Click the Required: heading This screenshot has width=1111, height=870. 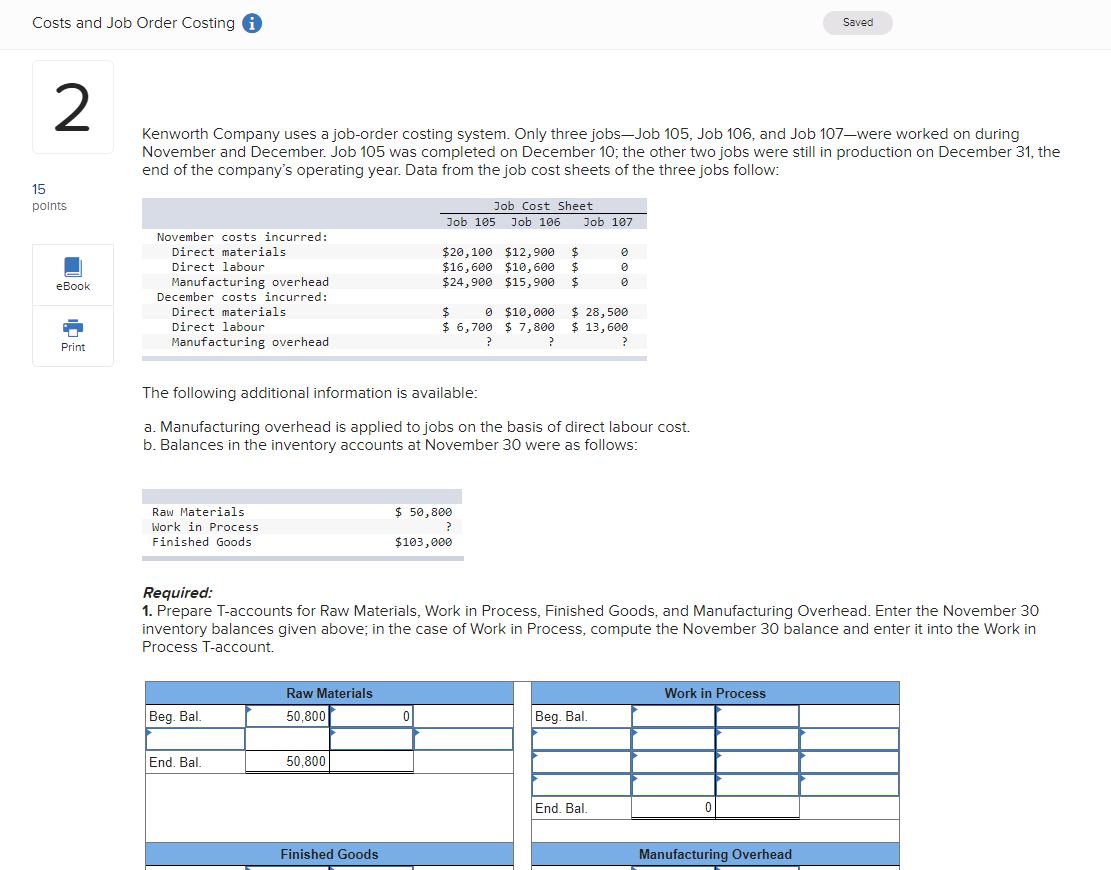point(177,592)
